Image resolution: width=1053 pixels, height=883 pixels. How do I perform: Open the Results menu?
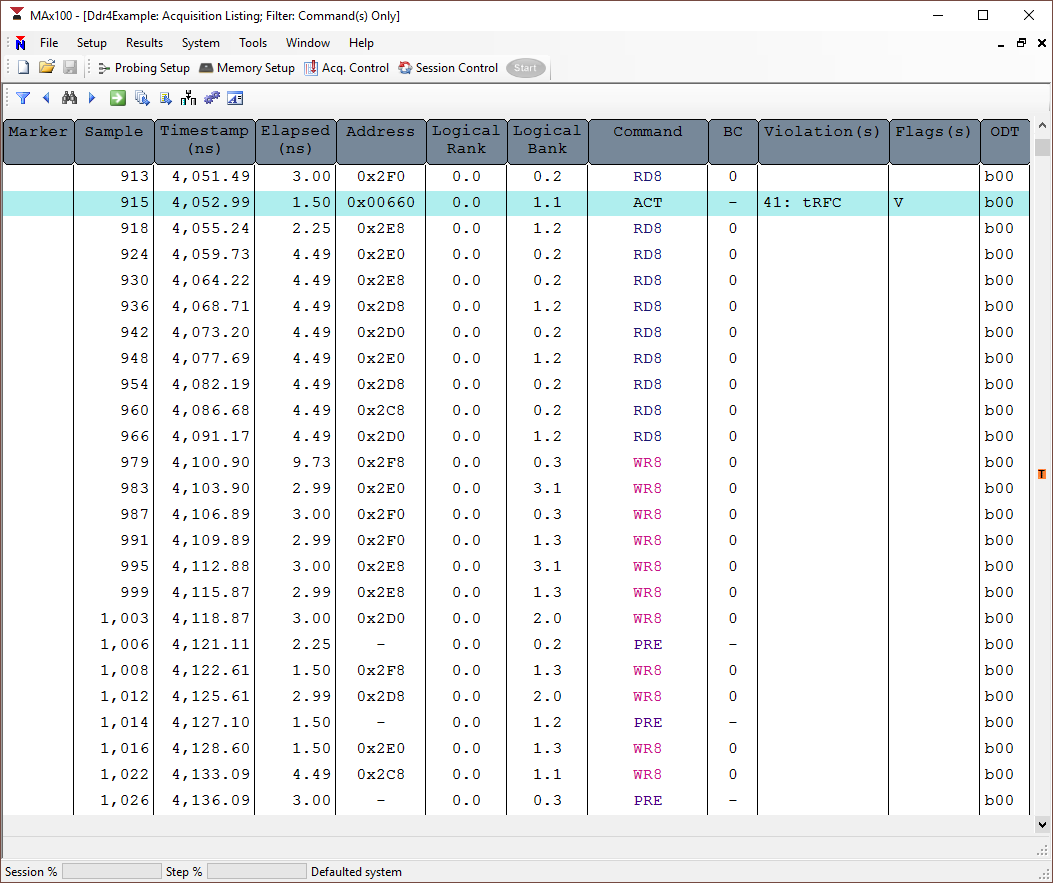[144, 43]
